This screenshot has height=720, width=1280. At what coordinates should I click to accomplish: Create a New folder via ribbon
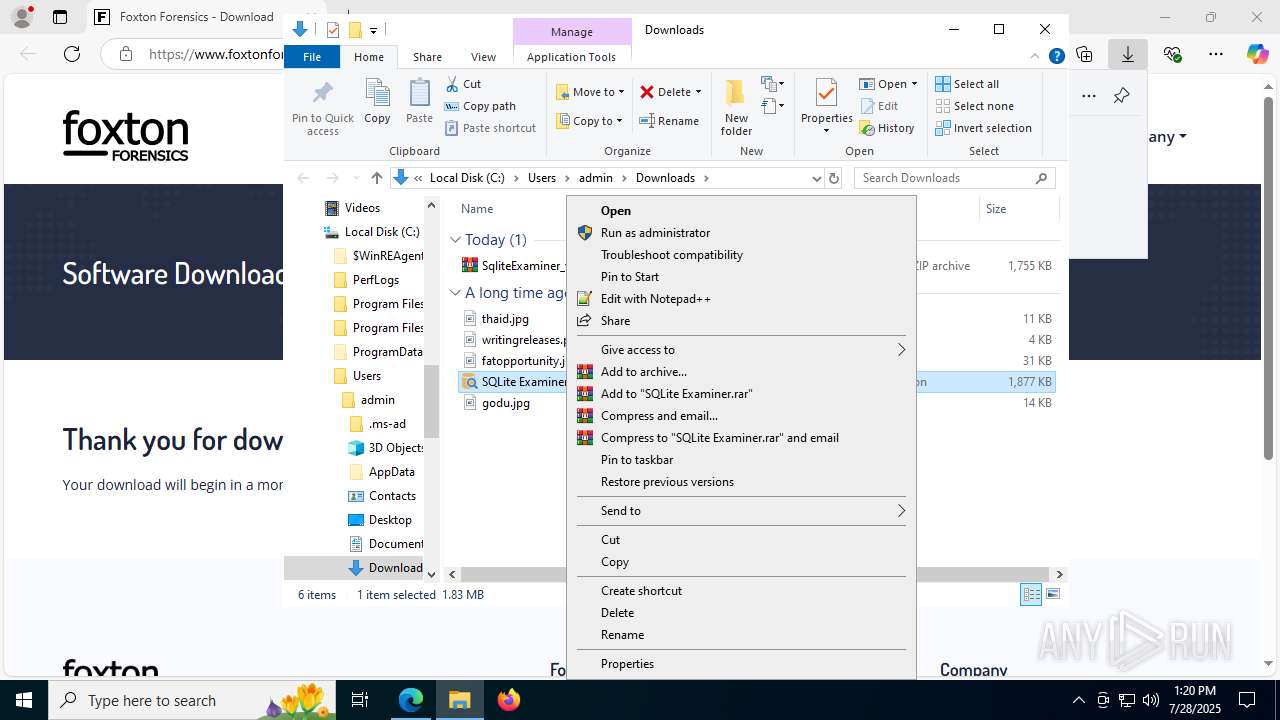click(x=736, y=107)
